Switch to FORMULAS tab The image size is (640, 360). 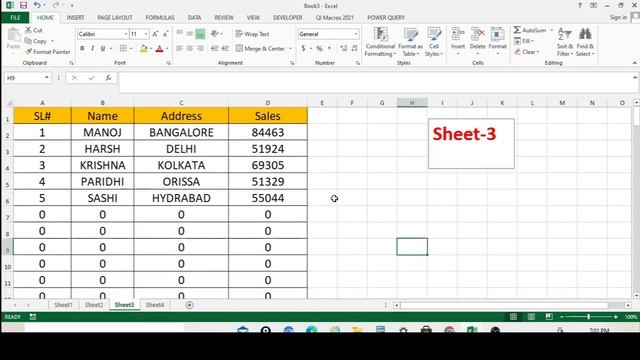coord(160,18)
